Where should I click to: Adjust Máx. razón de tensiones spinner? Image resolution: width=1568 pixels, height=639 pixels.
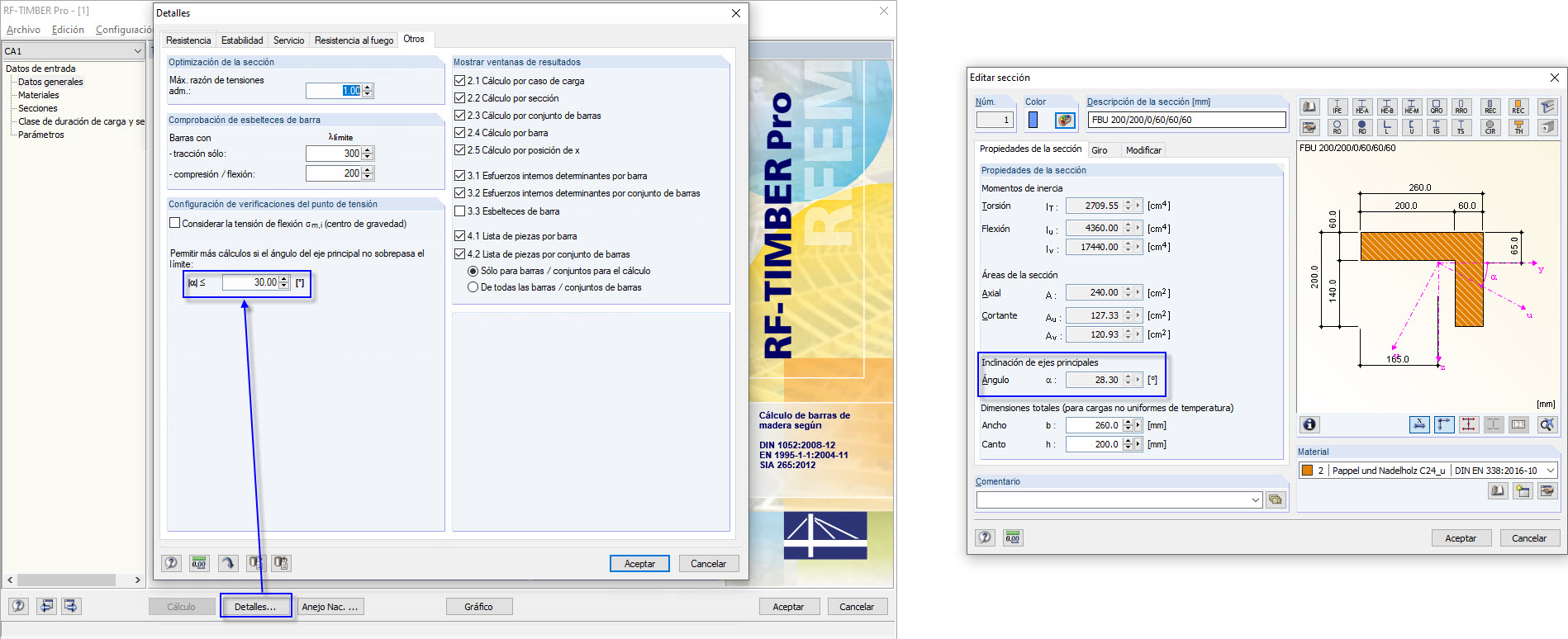368,91
